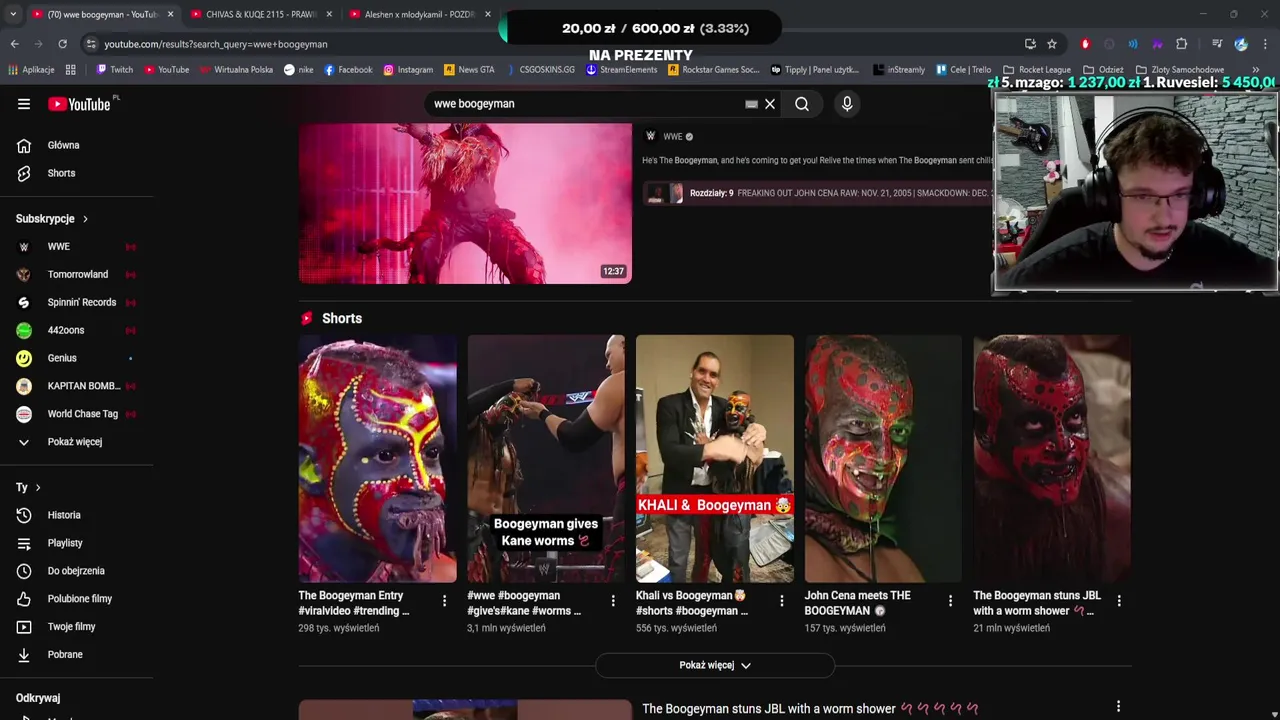Open options for John Cena meets Boogeyman short

click(950, 601)
